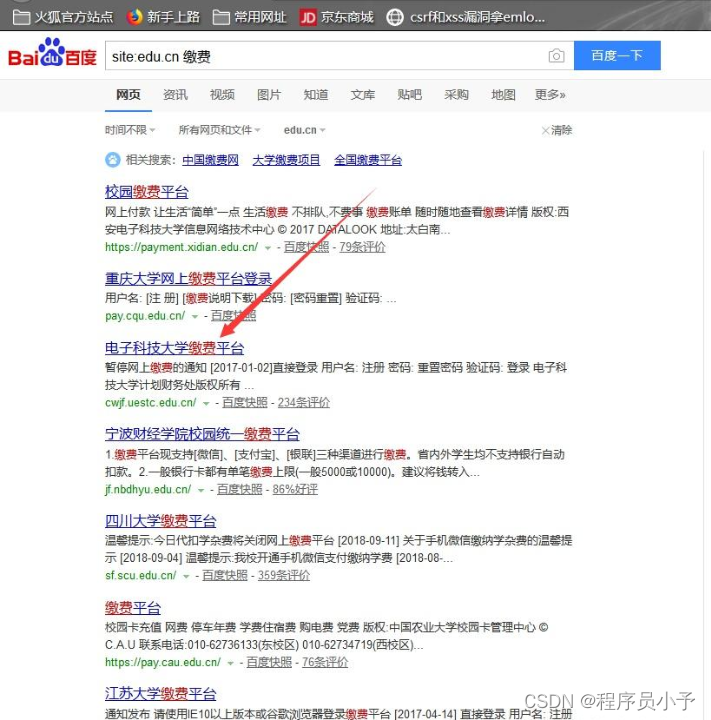The image size is (711, 720).
Task: Click the 百度一下 search button
Action: click(617, 56)
